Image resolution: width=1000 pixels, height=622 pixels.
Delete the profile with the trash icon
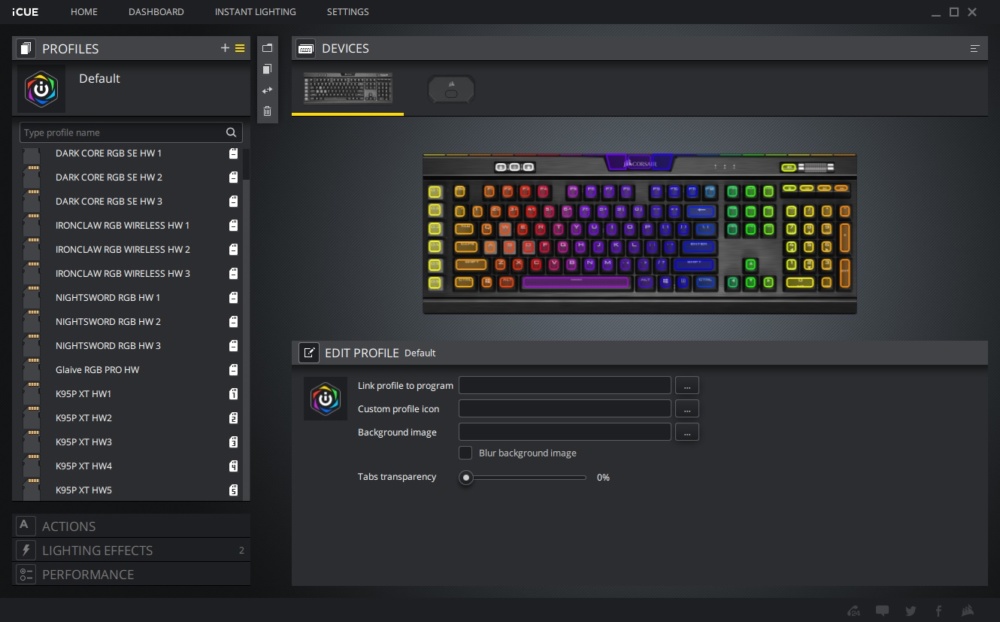(x=267, y=111)
